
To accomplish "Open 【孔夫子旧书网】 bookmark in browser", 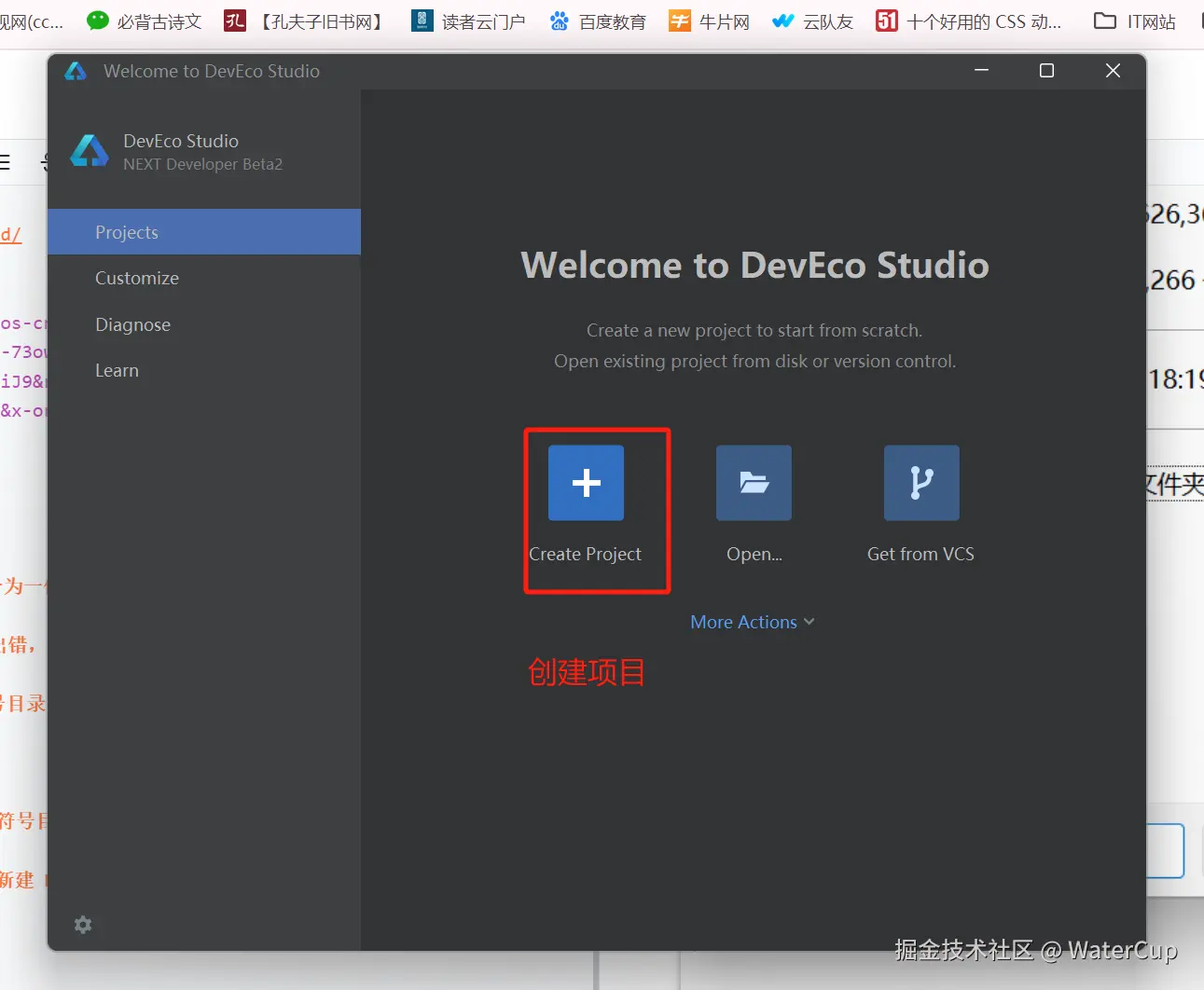I will coord(305,21).
